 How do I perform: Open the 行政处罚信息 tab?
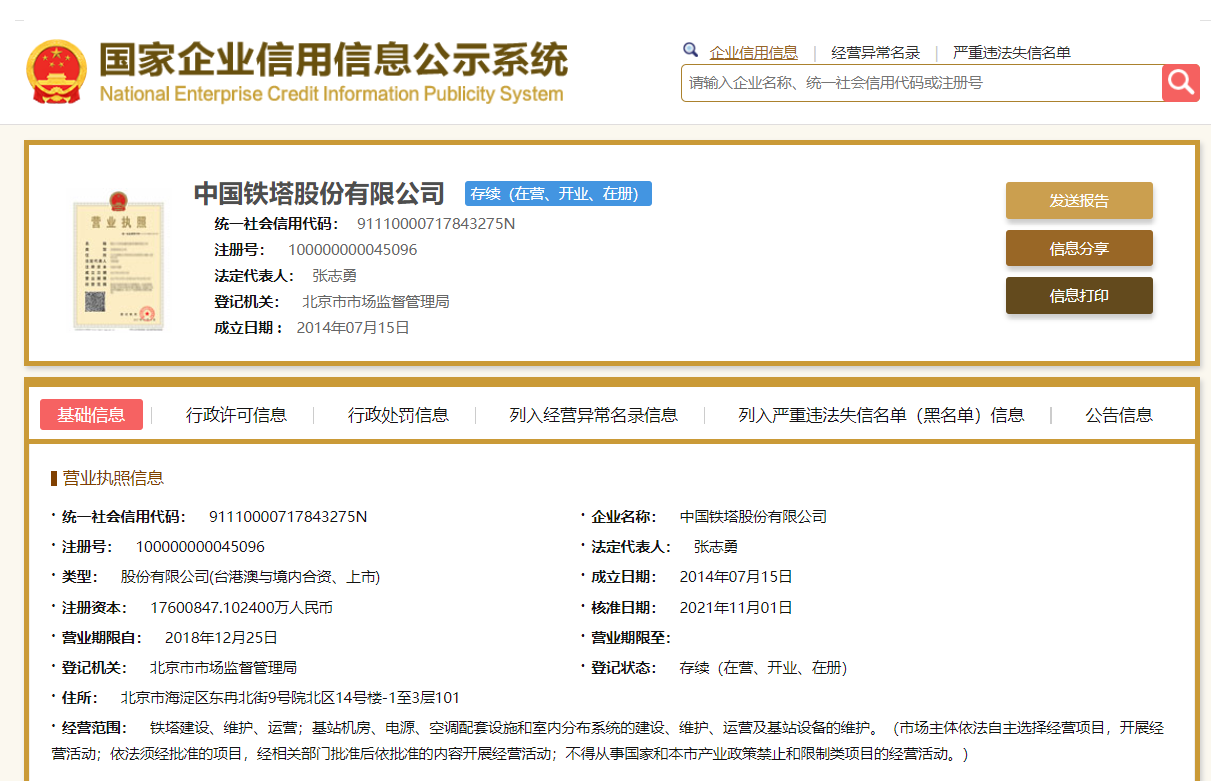tap(398, 415)
